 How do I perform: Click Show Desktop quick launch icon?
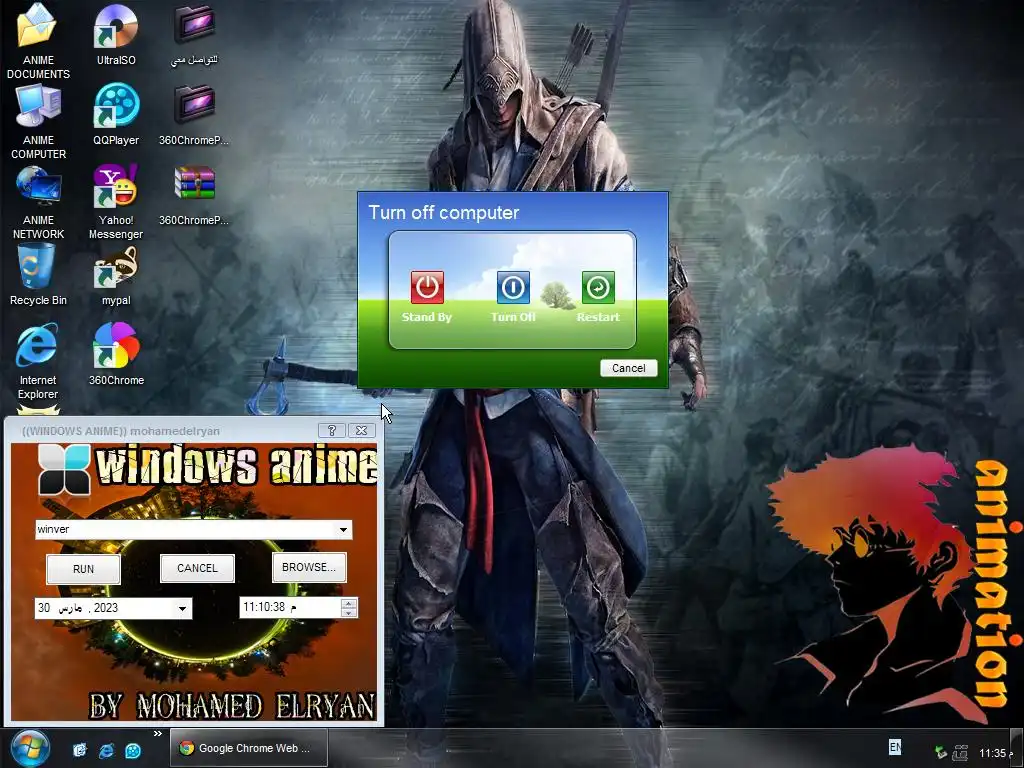80,750
